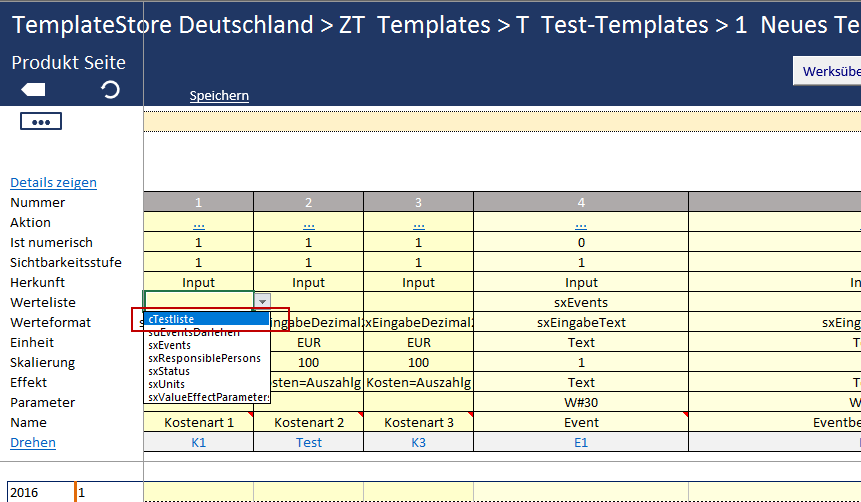The height and width of the screenshot is (502, 861).
Task: Choose sxUnits from the dropdown list
Action: tap(166, 384)
